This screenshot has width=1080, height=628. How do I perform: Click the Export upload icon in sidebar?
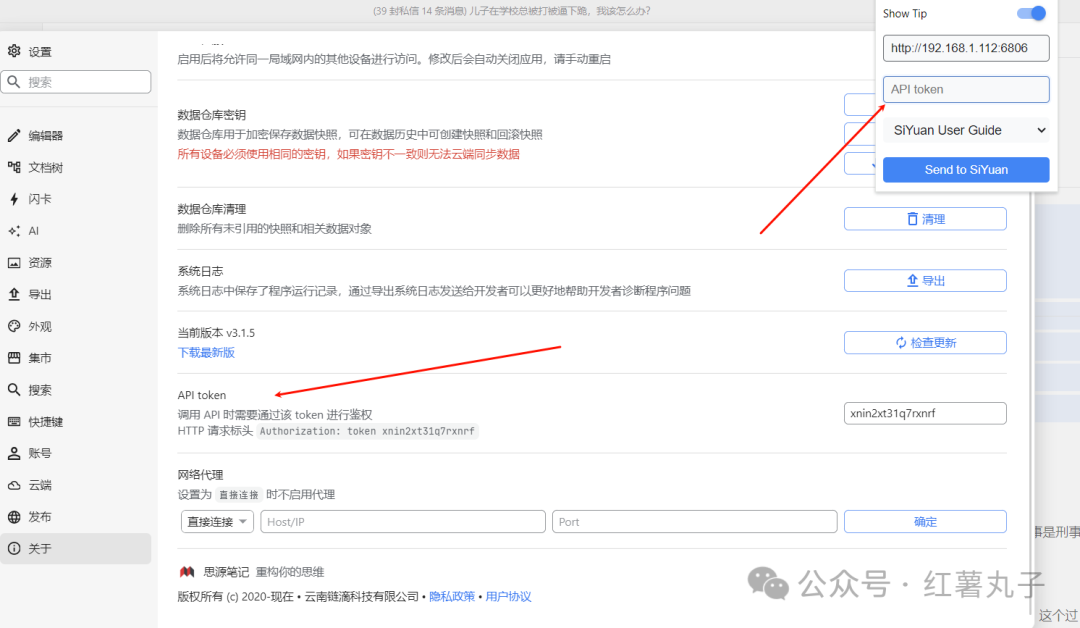coord(14,294)
